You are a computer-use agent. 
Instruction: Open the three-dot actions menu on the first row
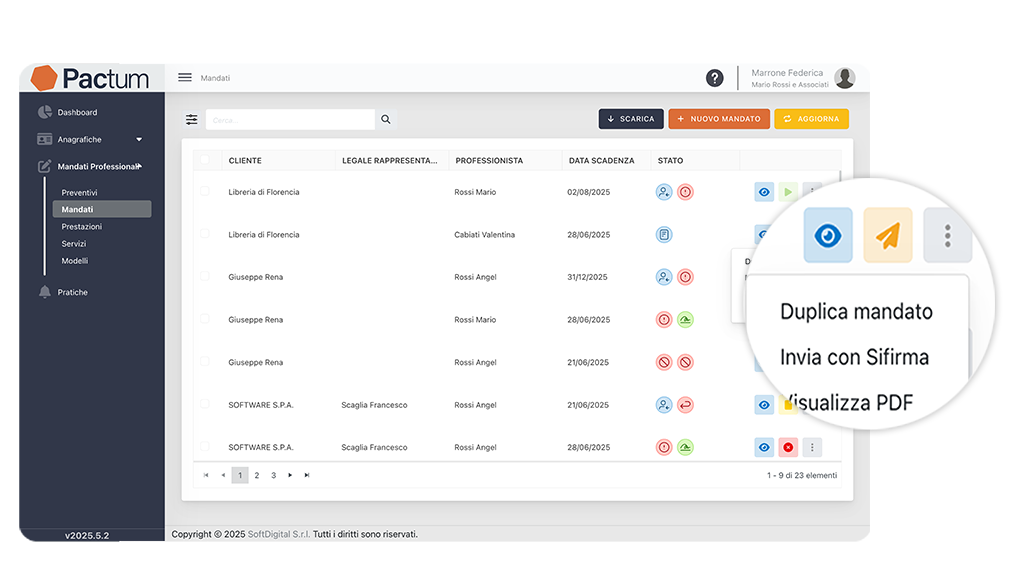pos(812,191)
